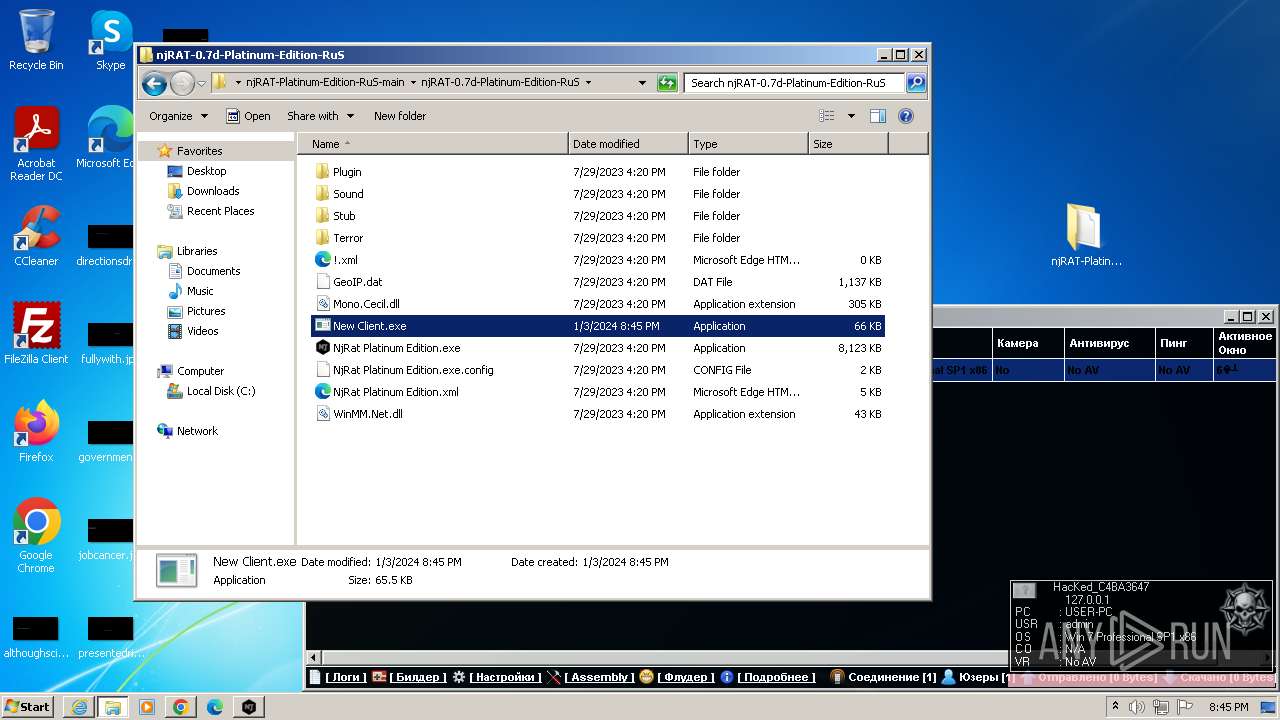Select WinMM.Net.dll file icon
This screenshot has height=720, width=1280.
322,414
